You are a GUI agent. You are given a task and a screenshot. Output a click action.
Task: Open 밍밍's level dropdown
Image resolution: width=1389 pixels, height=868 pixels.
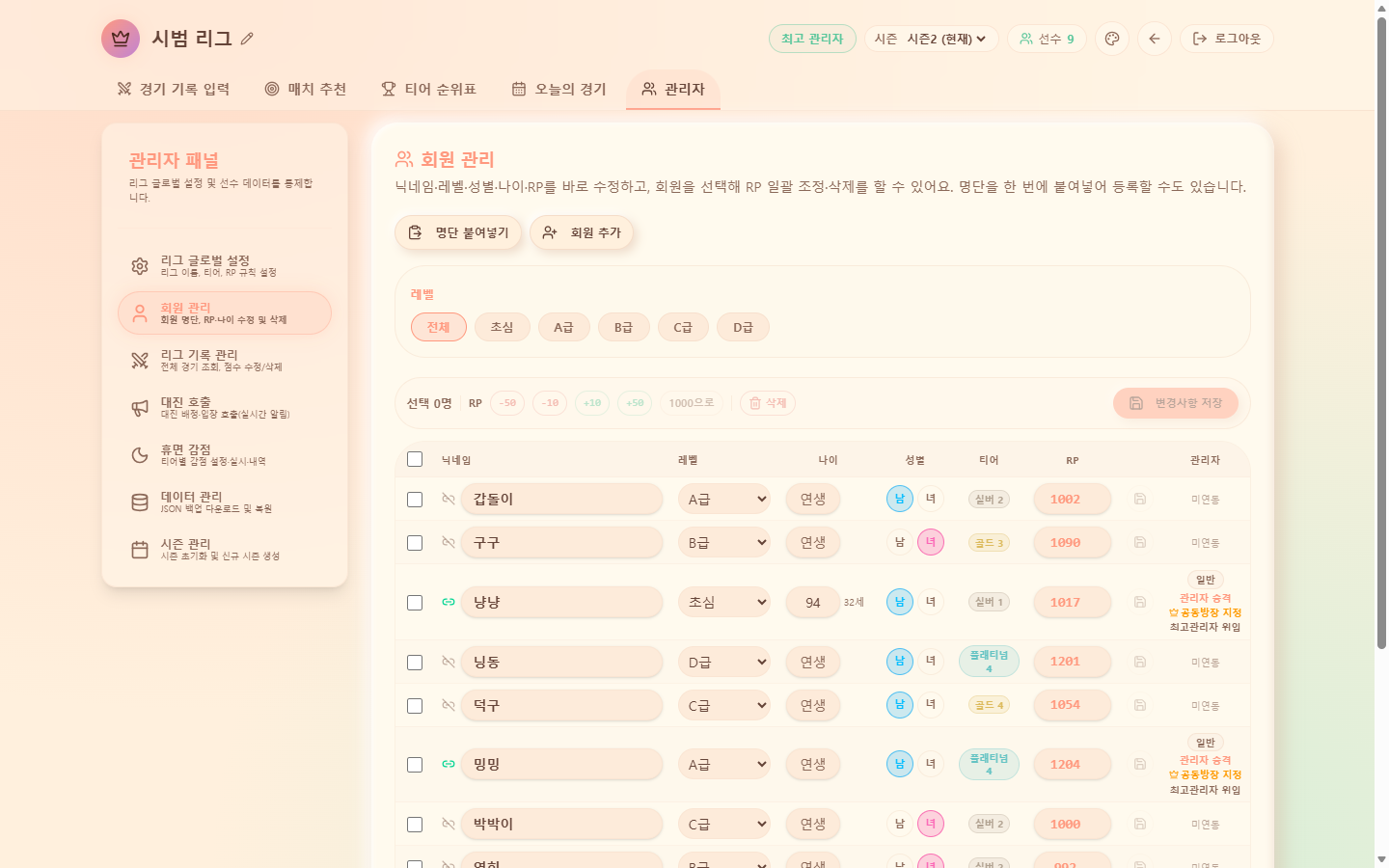click(724, 764)
